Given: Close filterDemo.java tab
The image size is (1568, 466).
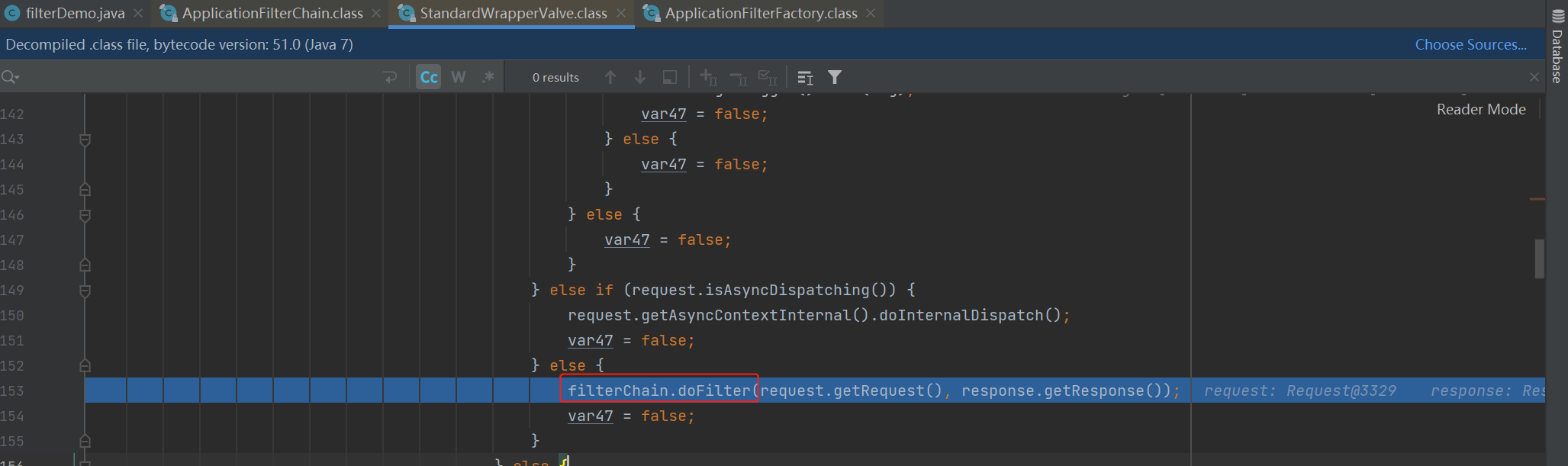Looking at the screenshot, I should point(138,13).
